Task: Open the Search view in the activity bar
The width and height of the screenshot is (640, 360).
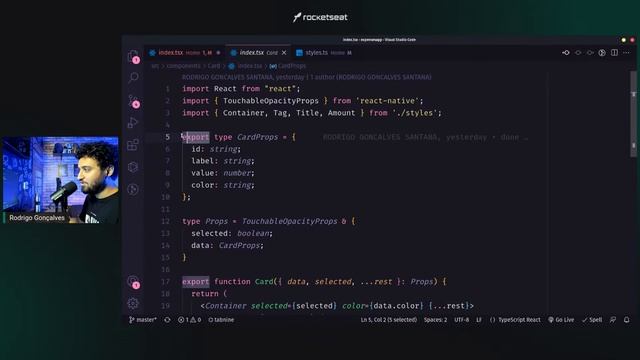Action: pos(133,78)
